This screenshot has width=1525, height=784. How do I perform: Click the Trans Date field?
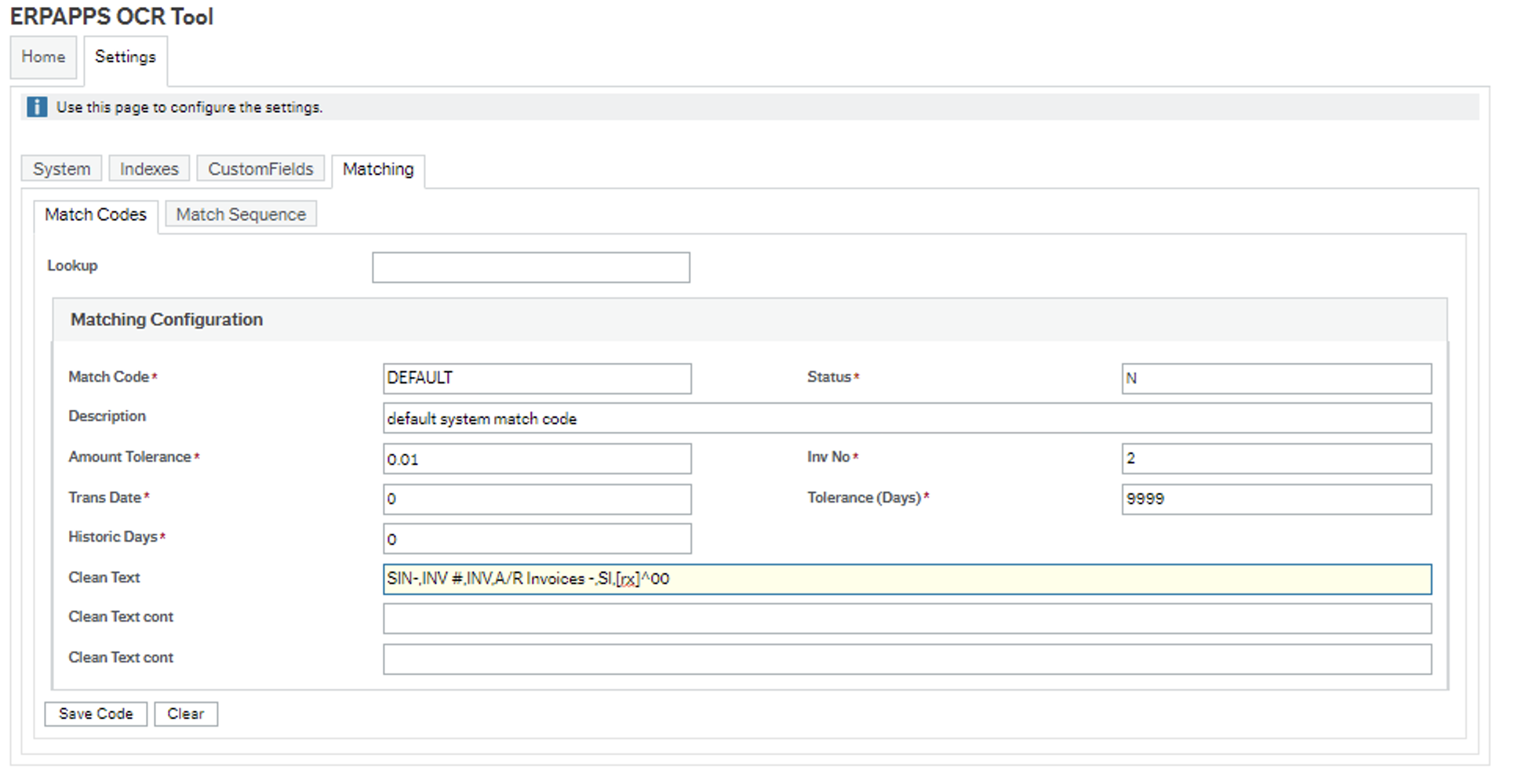(537, 499)
